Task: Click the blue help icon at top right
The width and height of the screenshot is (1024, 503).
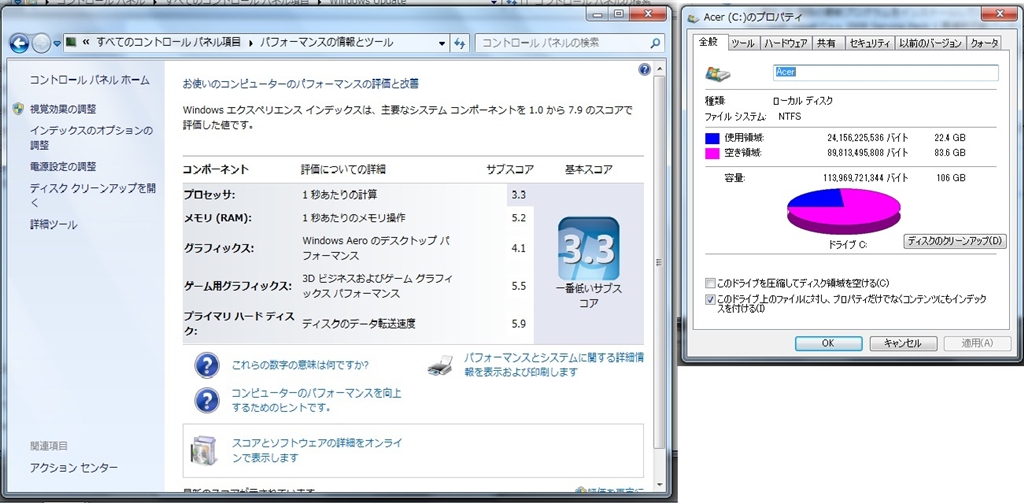Action: click(x=645, y=69)
